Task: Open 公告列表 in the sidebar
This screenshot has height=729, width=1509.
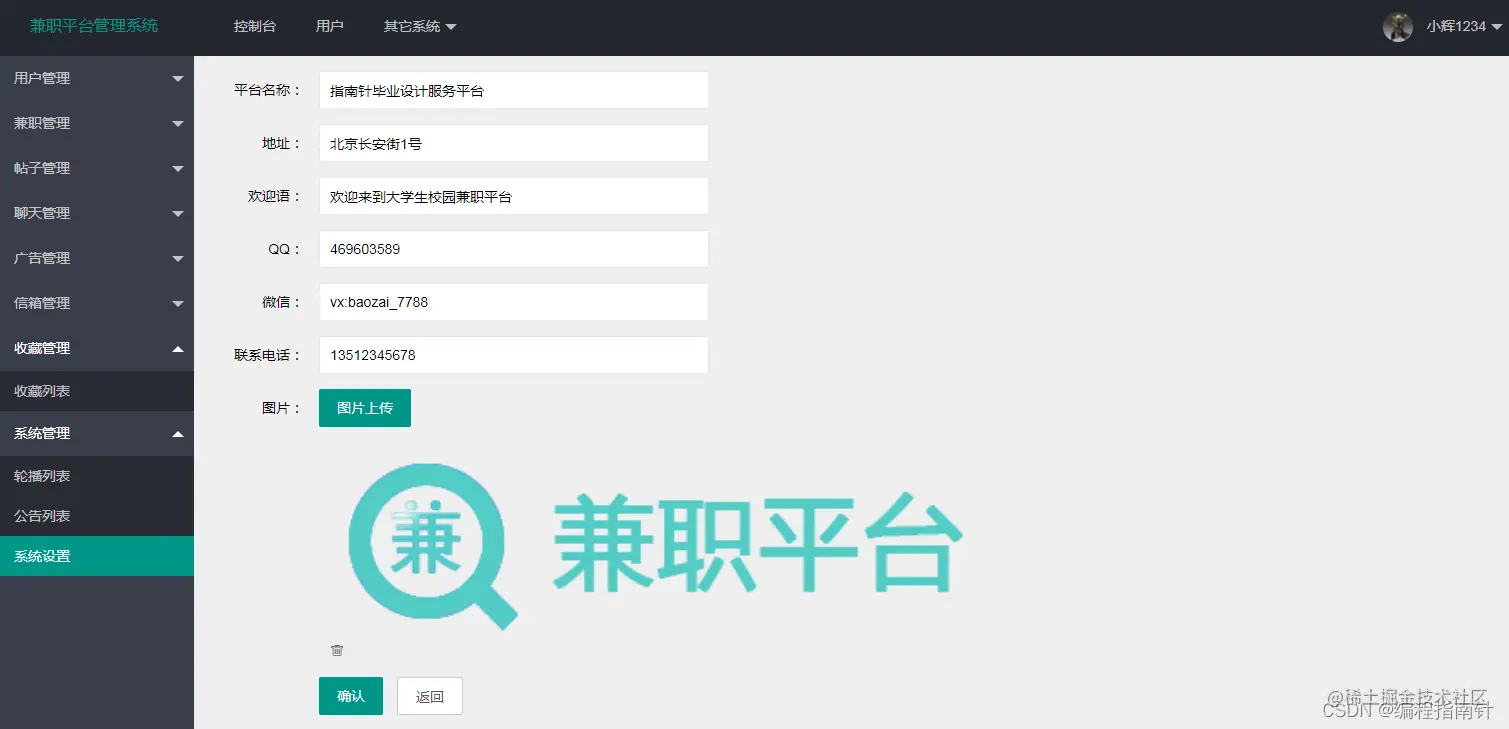Action: pyautogui.click(x=97, y=516)
